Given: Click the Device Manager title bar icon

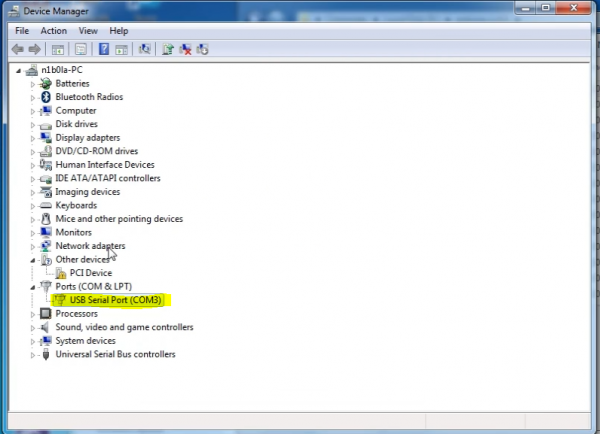Looking at the screenshot, I should point(14,11).
